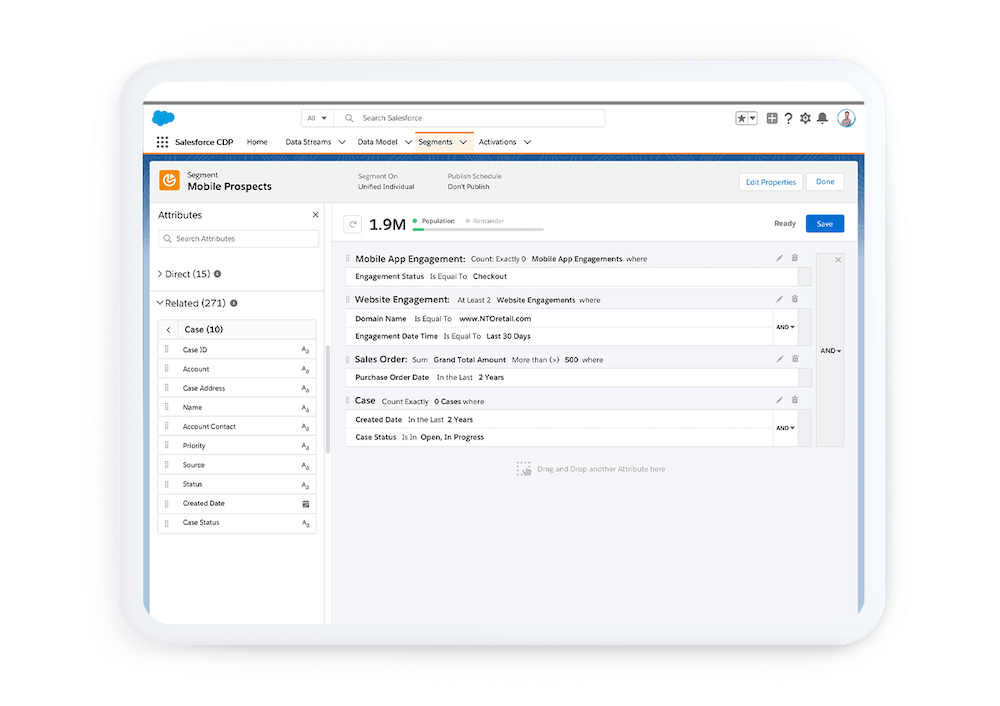
Task: Open the AND dropdown on Website Engagement
Action: [786, 326]
